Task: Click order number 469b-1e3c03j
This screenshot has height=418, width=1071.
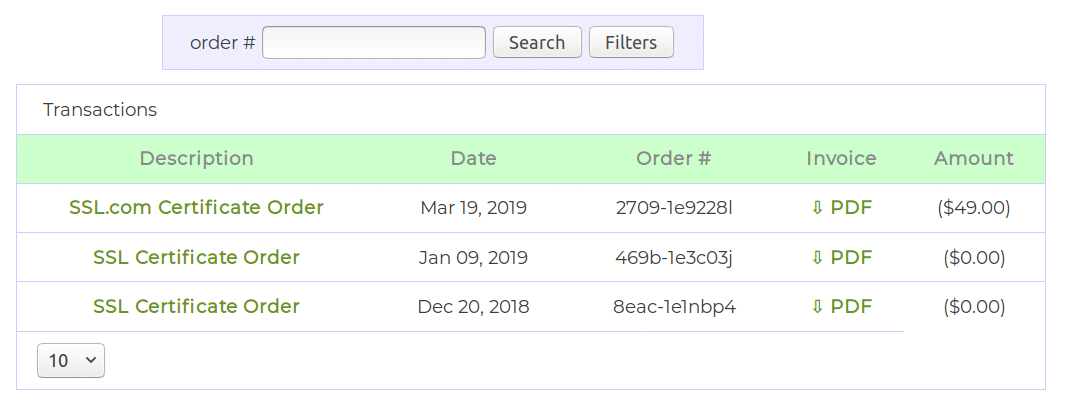Action: (674, 257)
